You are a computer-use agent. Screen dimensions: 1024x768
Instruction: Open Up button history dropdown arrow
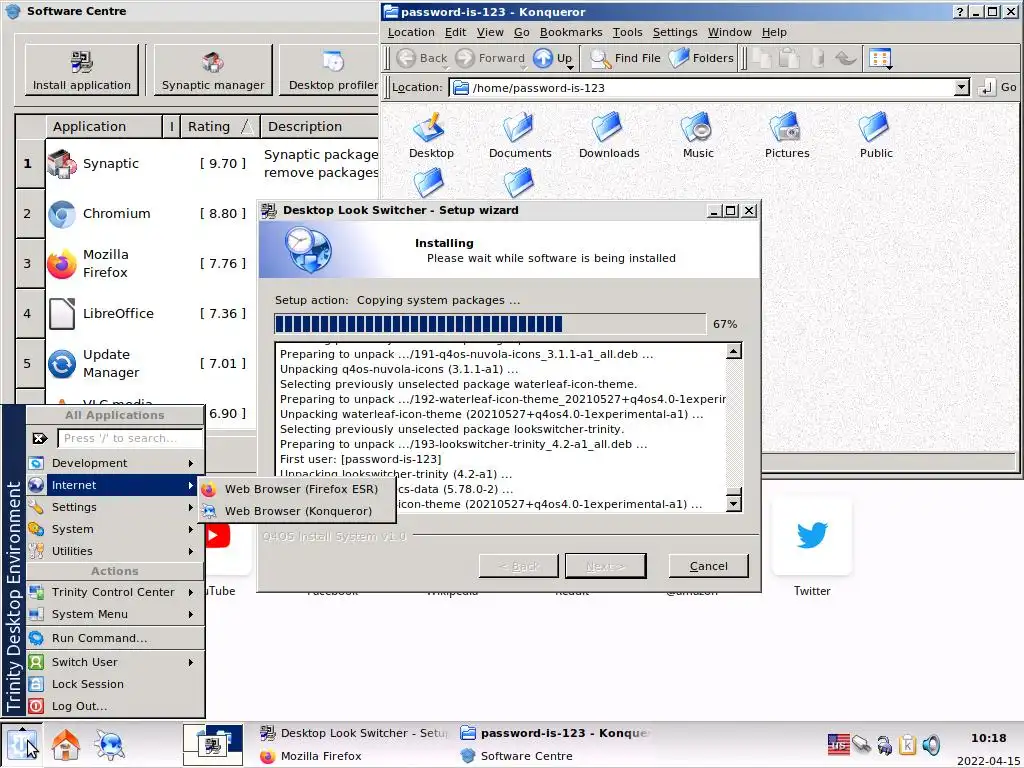pyautogui.click(x=569, y=67)
